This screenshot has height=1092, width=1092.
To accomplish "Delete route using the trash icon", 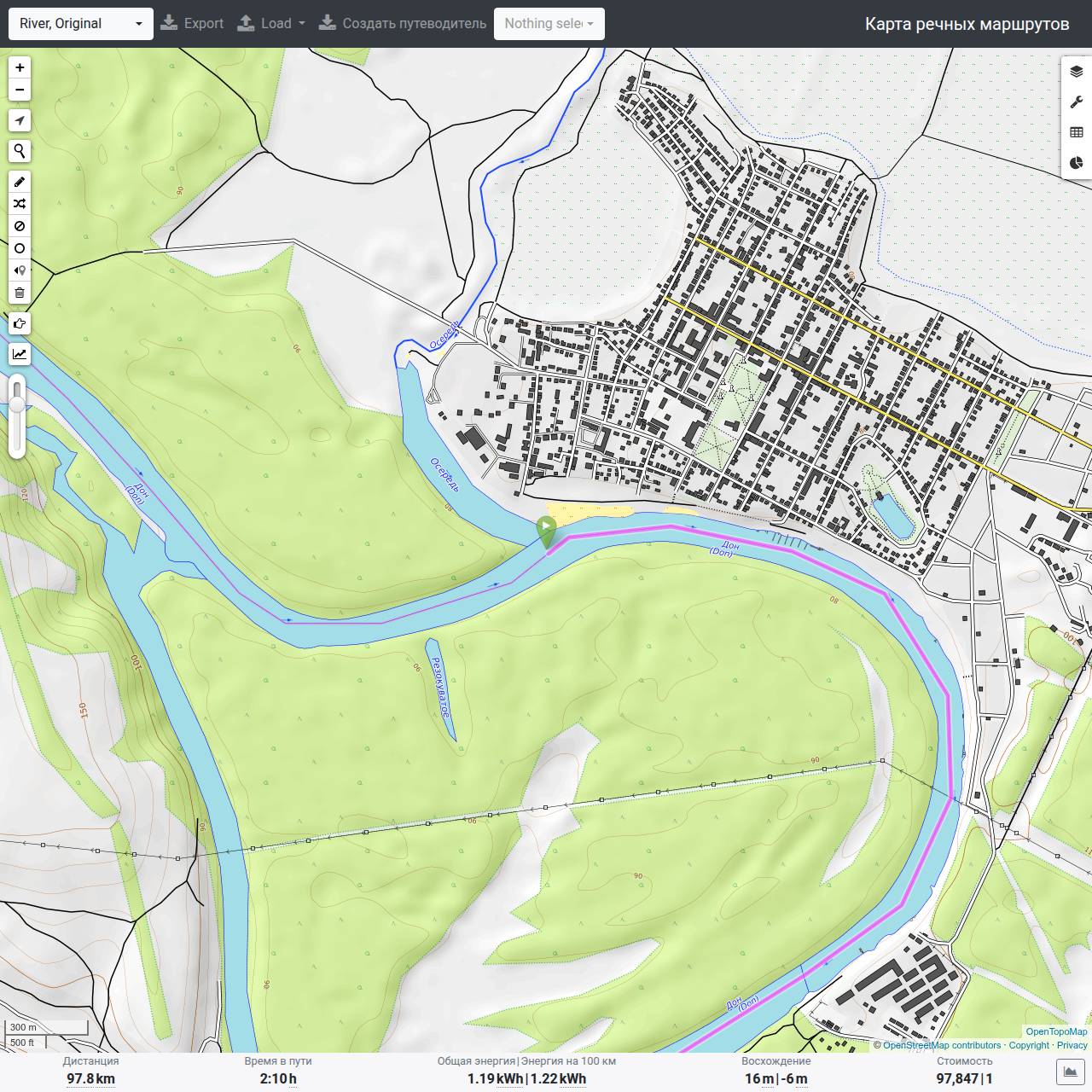I will click(x=20, y=293).
